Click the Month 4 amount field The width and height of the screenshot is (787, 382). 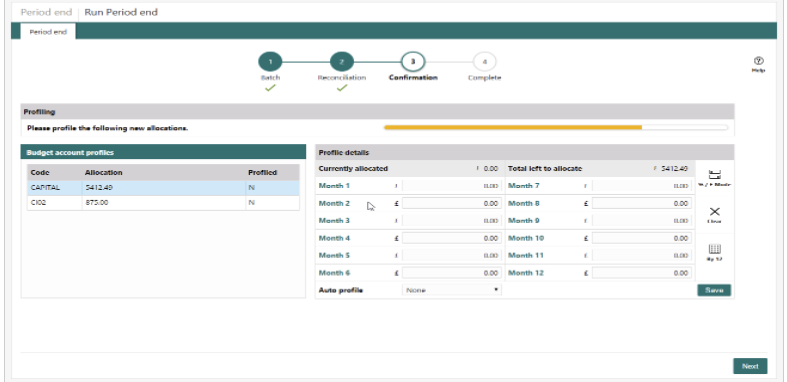[x=451, y=238]
